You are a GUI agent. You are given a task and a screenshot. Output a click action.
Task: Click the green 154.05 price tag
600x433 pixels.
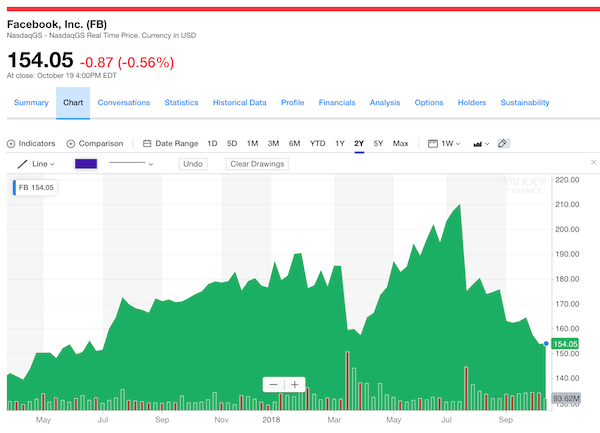point(565,344)
